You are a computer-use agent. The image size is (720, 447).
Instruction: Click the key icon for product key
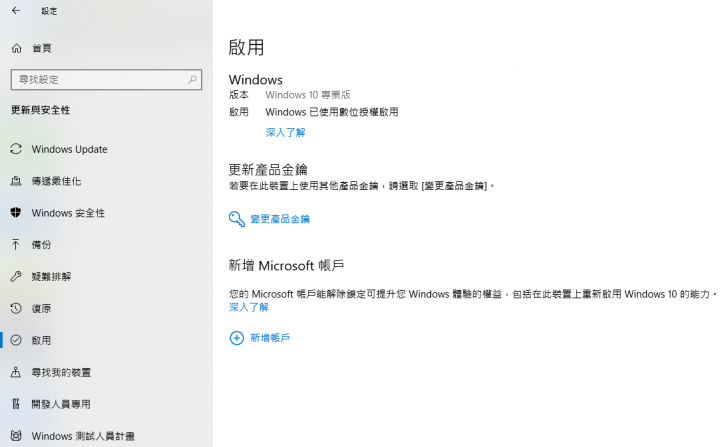236,219
